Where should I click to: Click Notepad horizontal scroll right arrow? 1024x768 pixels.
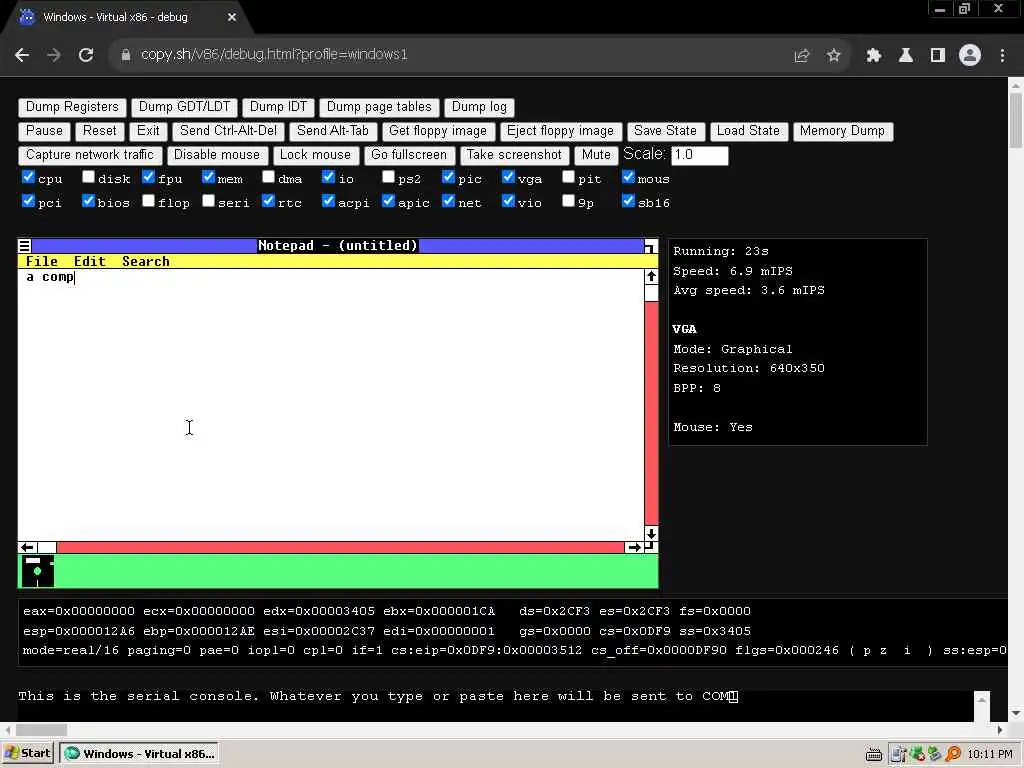[633, 547]
